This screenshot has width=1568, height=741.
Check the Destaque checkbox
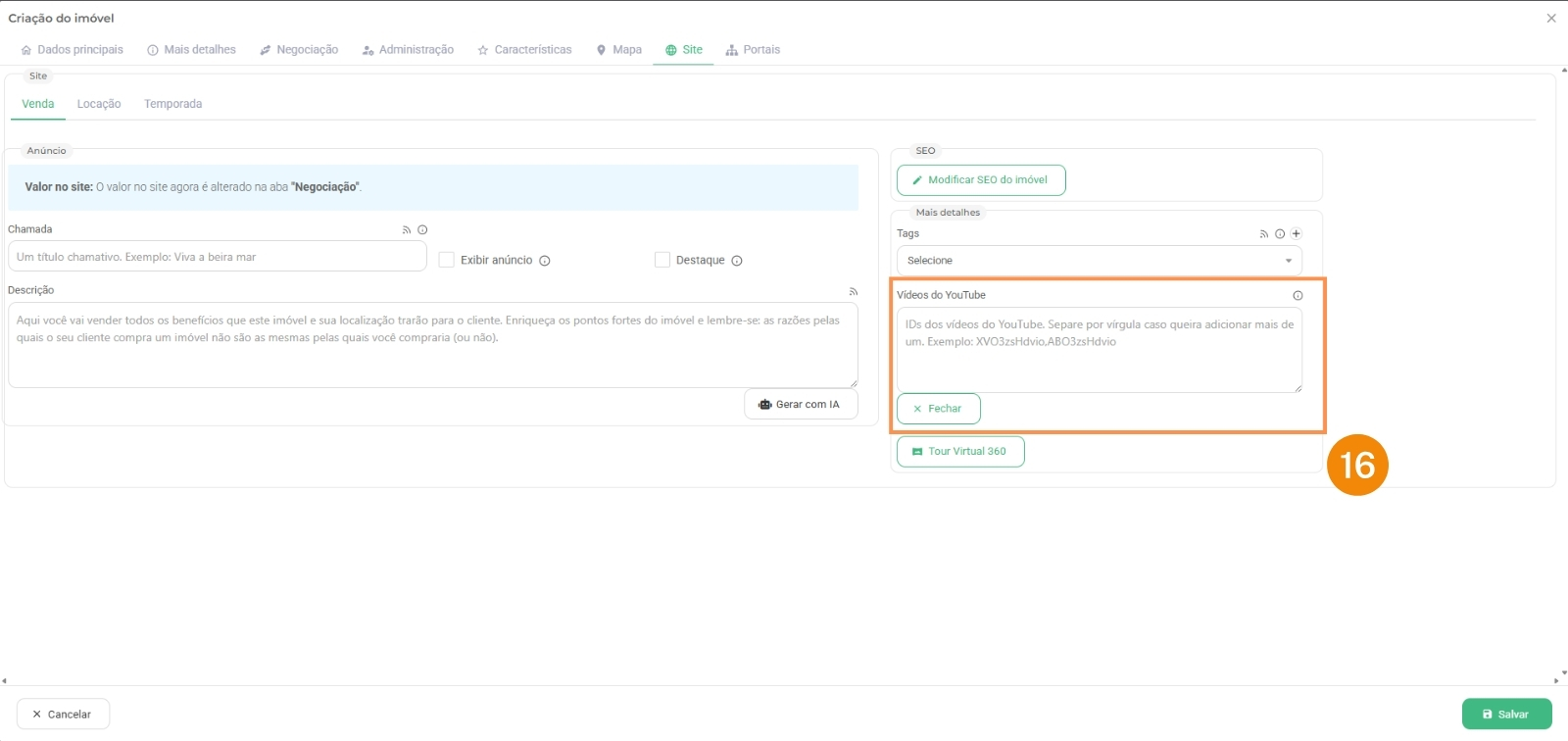[x=662, y=260]
